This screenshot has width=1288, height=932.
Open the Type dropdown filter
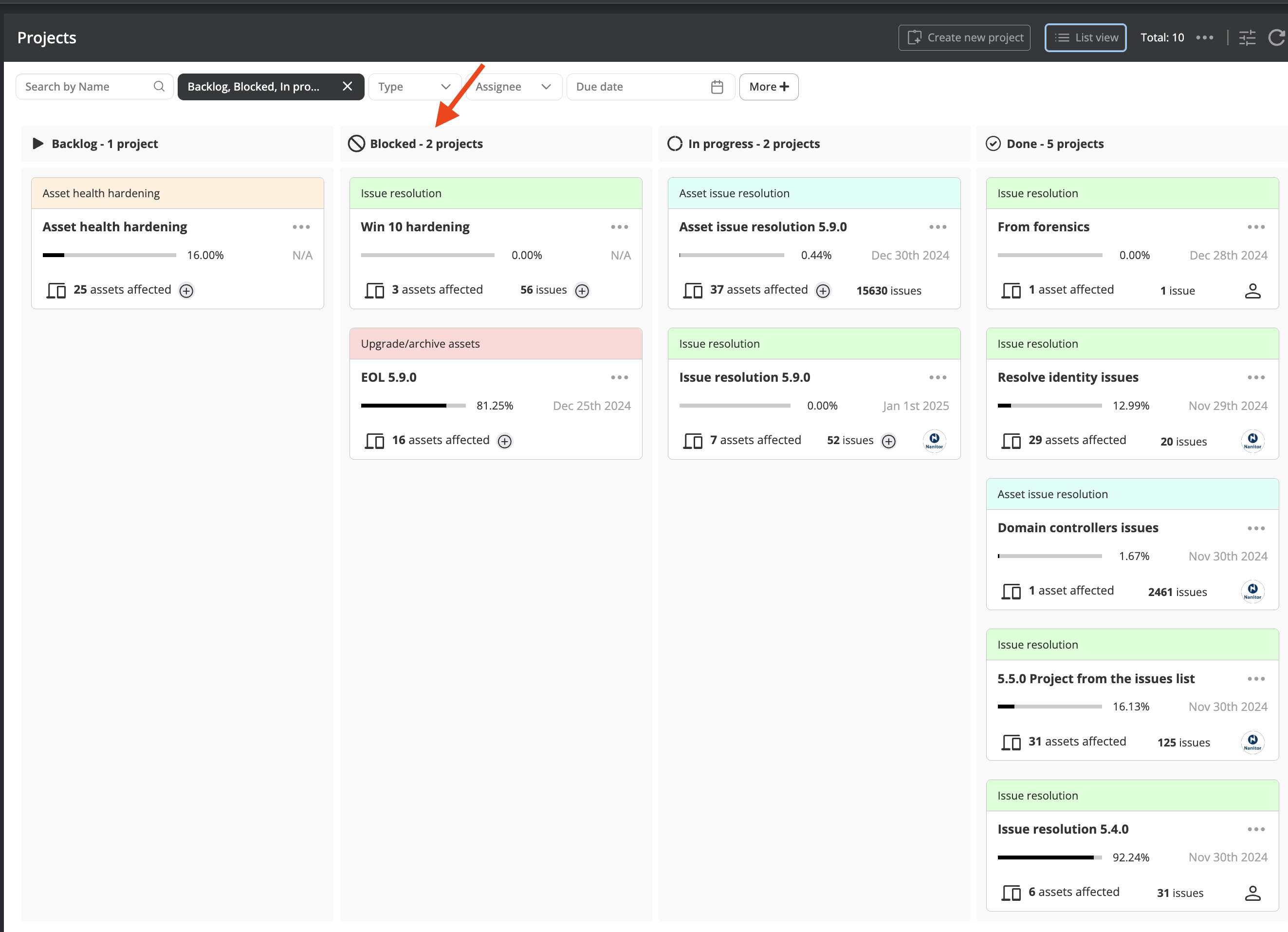(x=414, y=87)
